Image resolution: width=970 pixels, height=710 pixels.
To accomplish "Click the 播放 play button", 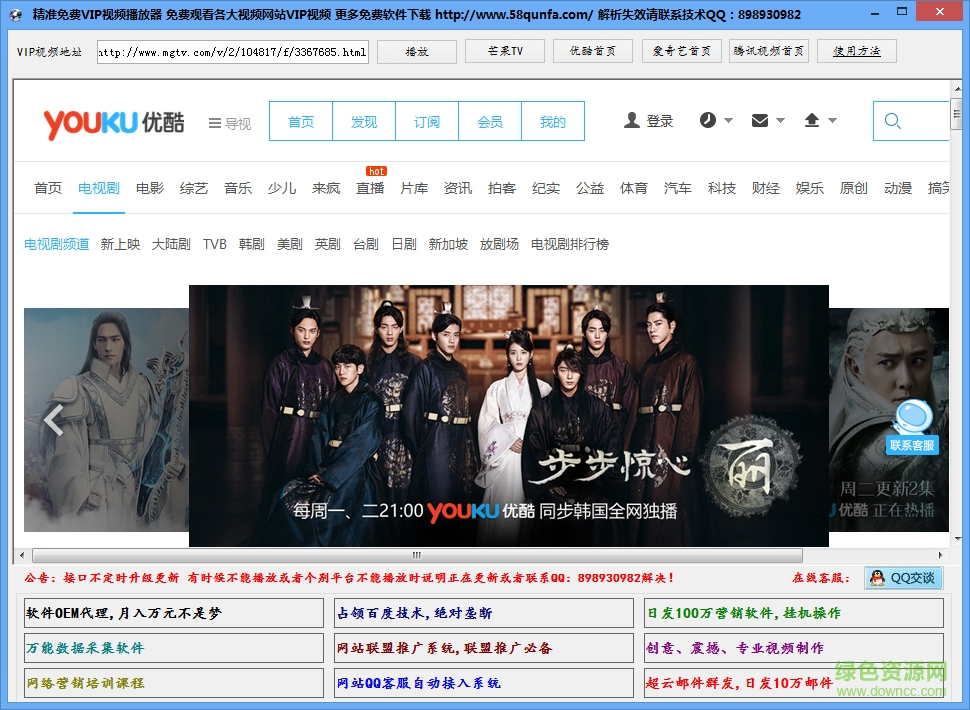I will [x=416, y=50].
